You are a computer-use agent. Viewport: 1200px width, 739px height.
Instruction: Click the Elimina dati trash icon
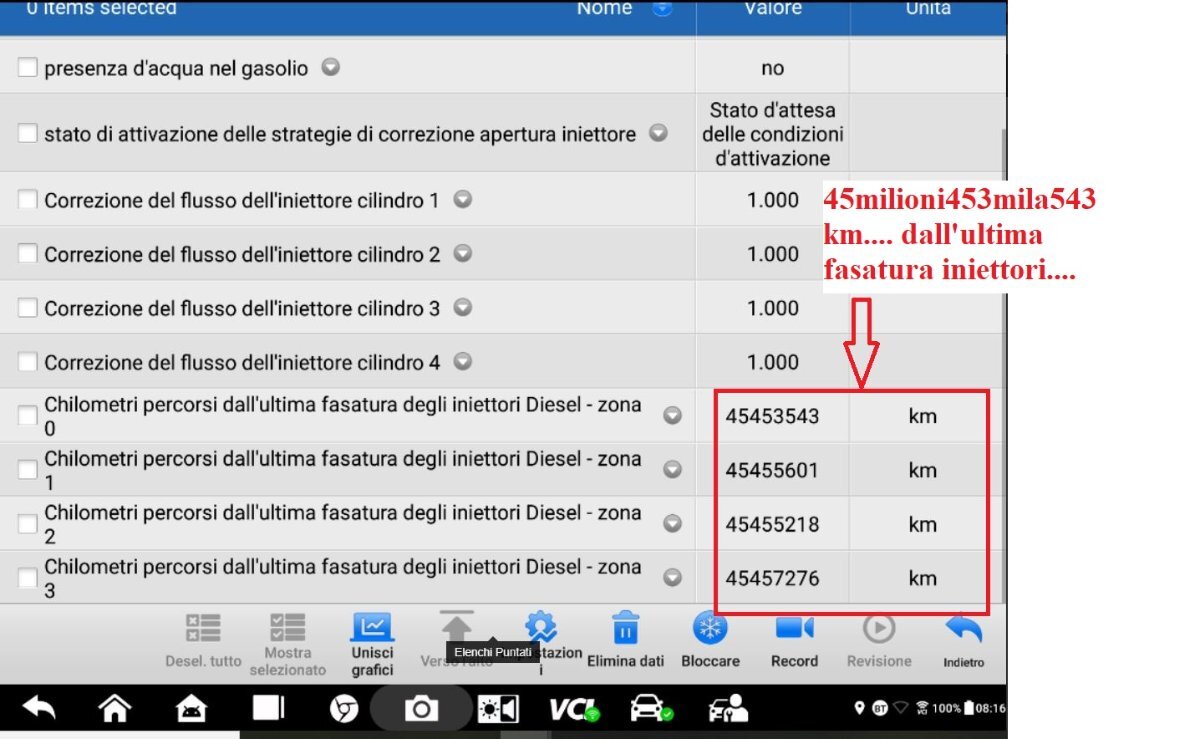pyautogui.click(x=625, y=629)
